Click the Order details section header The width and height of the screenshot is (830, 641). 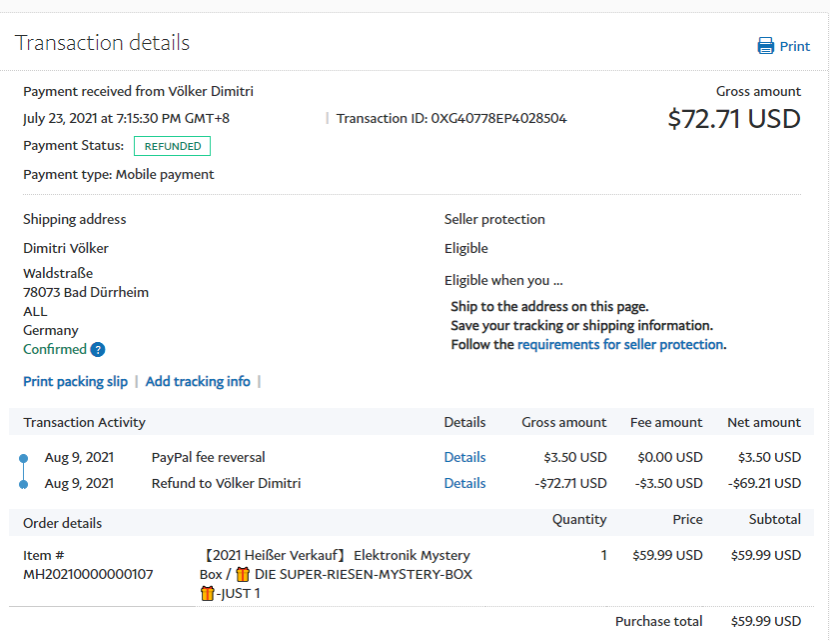click(62, 523)
